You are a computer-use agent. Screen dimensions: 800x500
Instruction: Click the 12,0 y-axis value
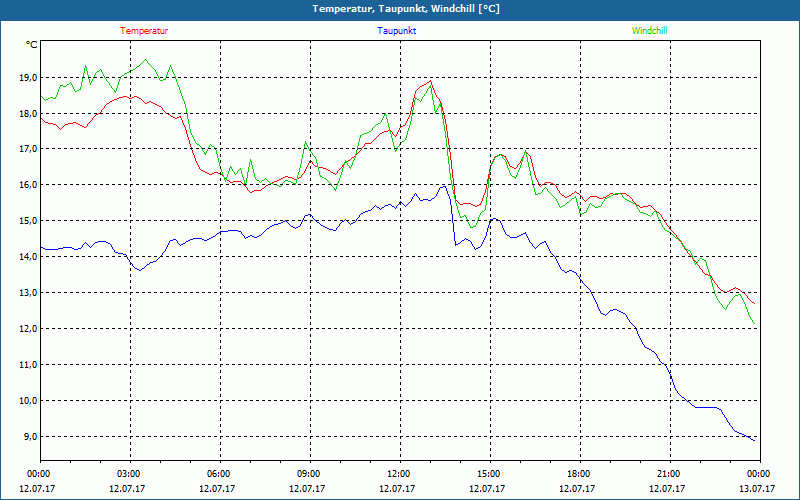(x=29, y=329)
